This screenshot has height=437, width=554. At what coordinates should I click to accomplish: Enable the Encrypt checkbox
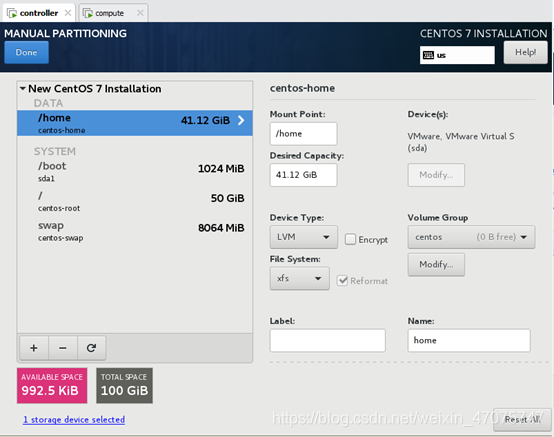(x=350, y=239)
